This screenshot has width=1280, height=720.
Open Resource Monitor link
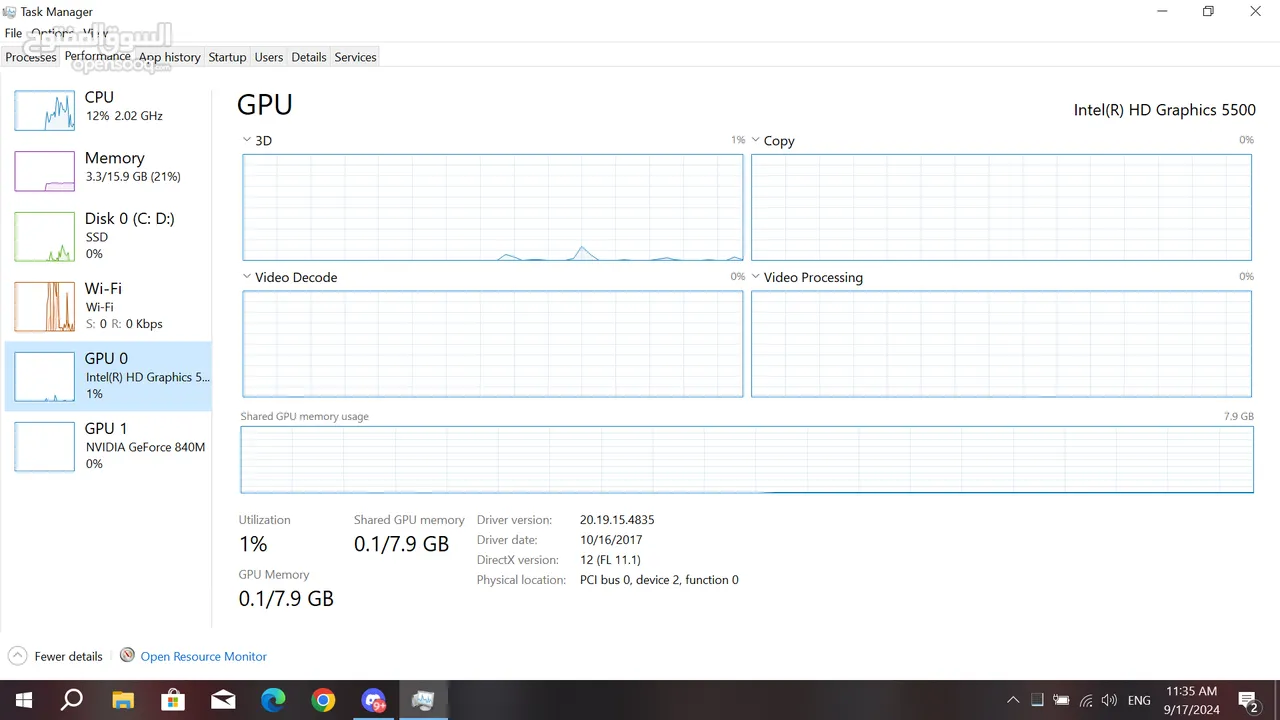tap(203, 656)
